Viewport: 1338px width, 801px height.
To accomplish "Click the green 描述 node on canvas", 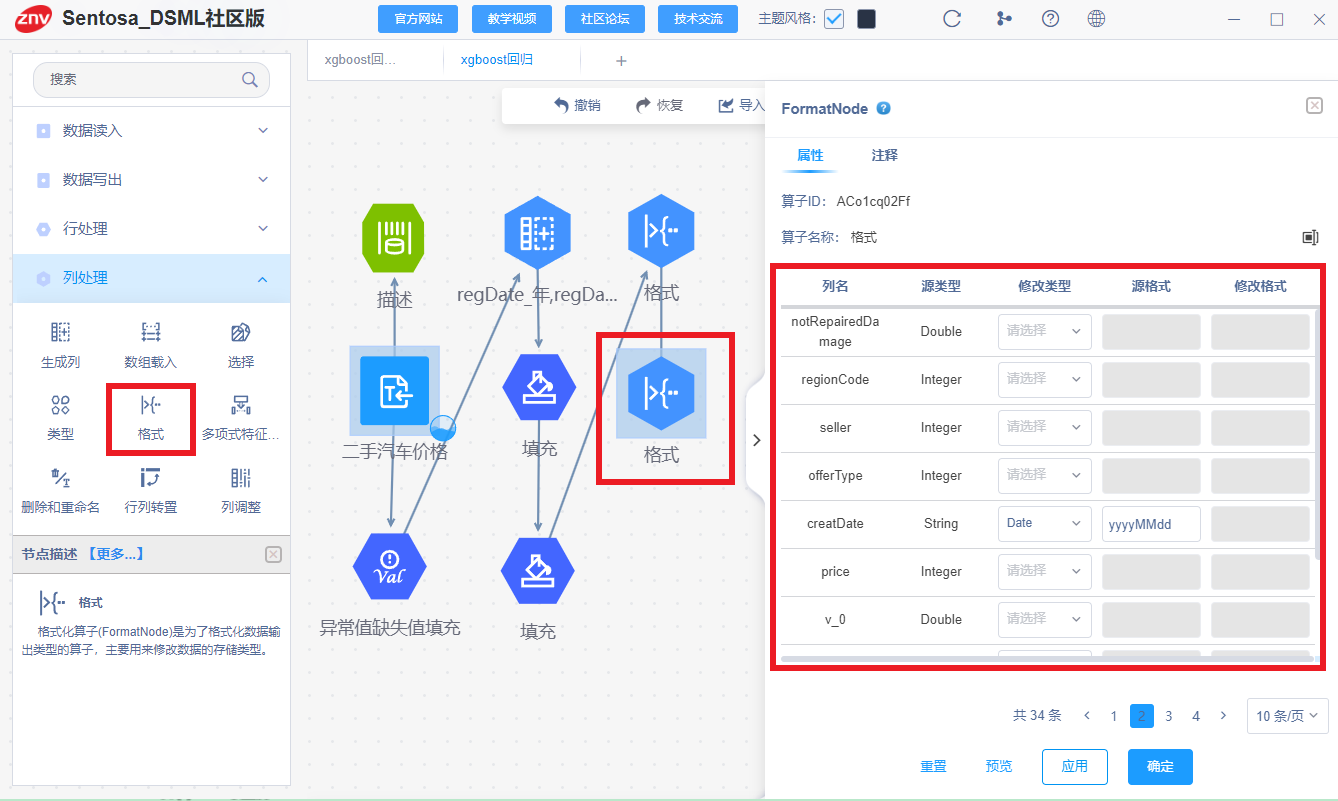I will coord(394,239).
